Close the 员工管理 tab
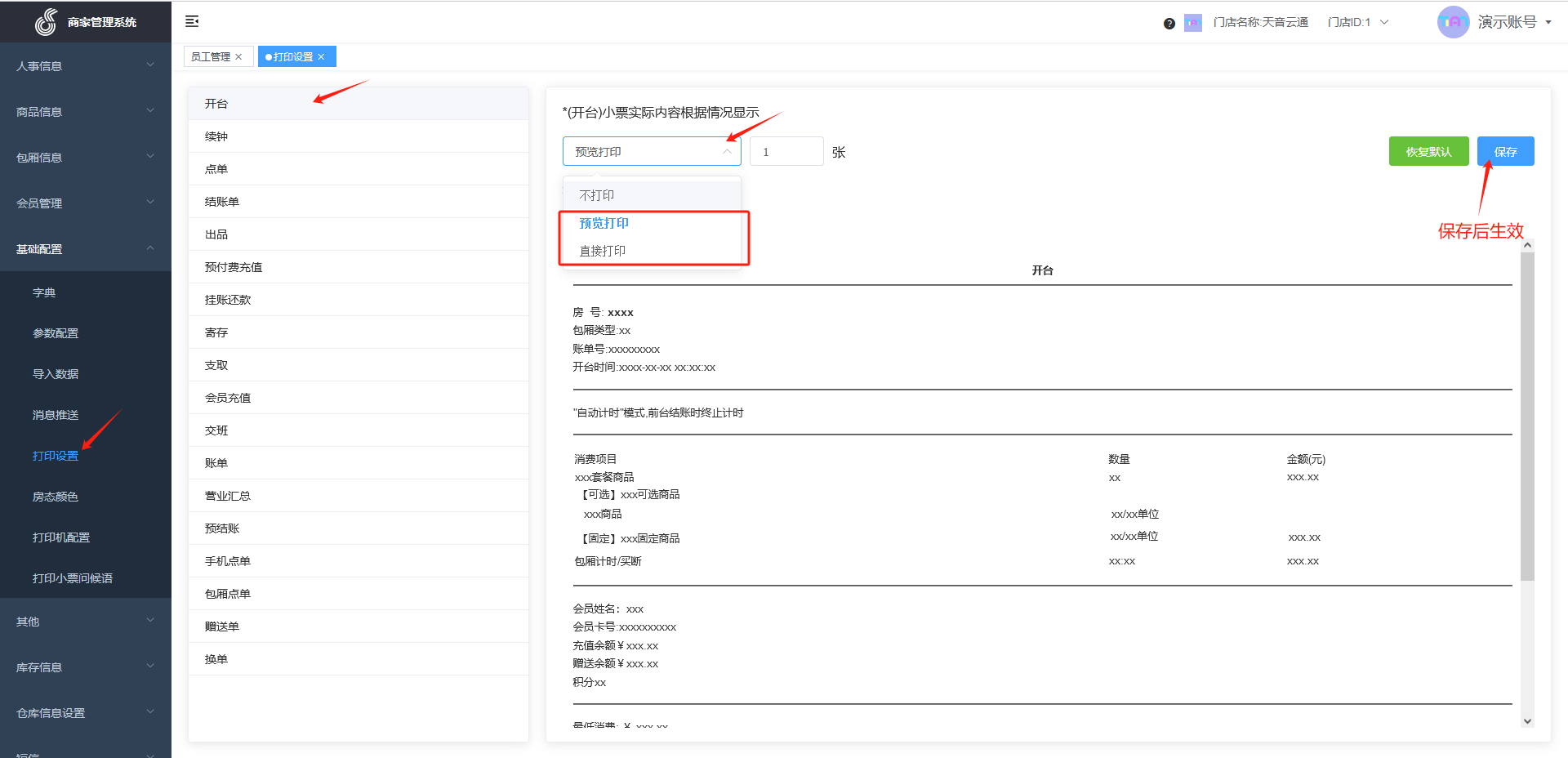The image size is (1568, 758). tap(238, 56)
